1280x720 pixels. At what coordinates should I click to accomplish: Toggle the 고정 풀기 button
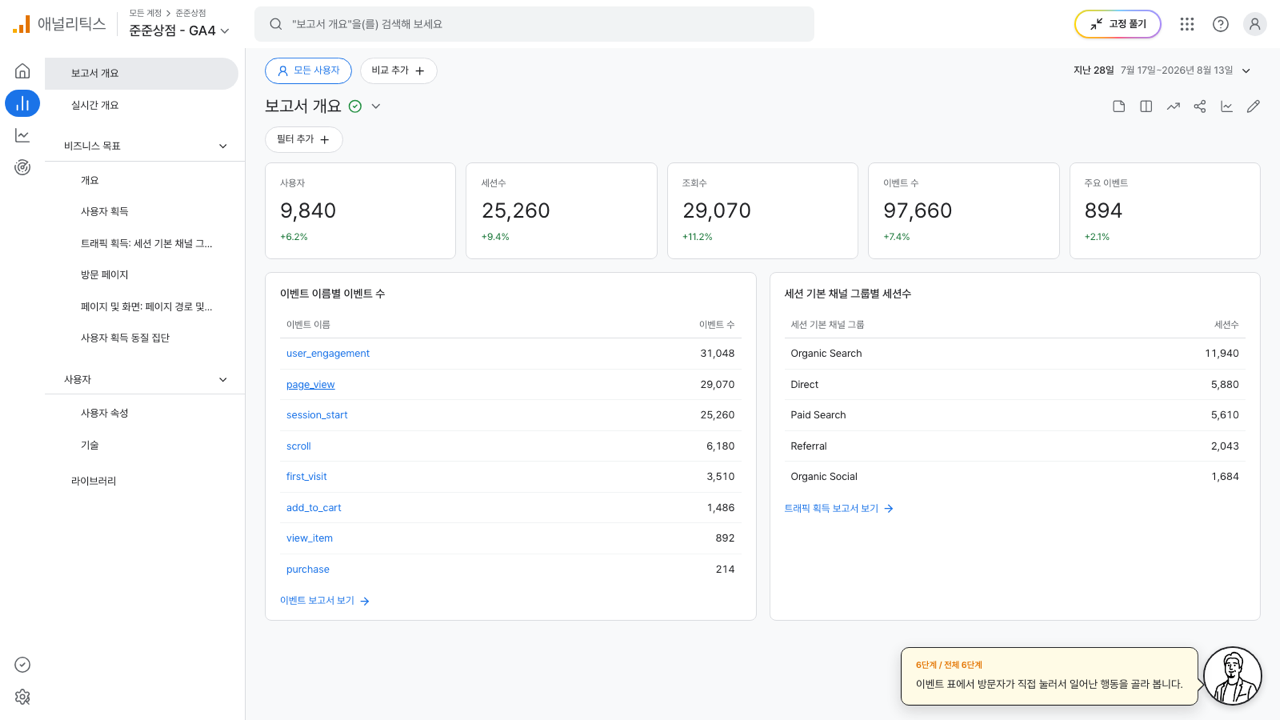click(1118, 24)
